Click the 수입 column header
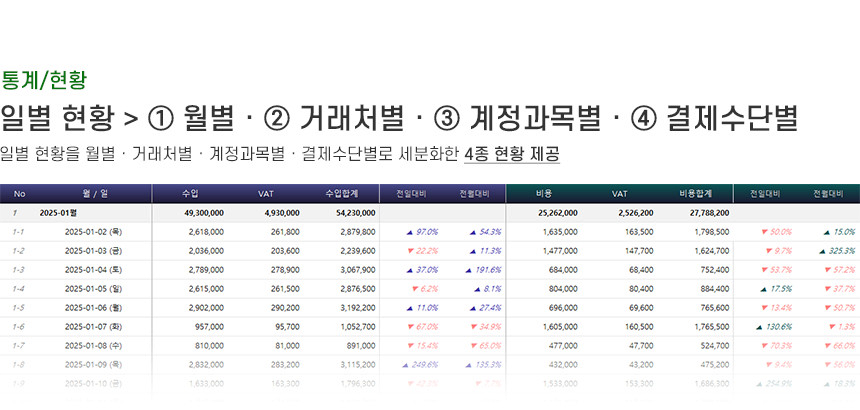Image resolution: width=860 pixels, height=410 pixels. pos(190,194)
